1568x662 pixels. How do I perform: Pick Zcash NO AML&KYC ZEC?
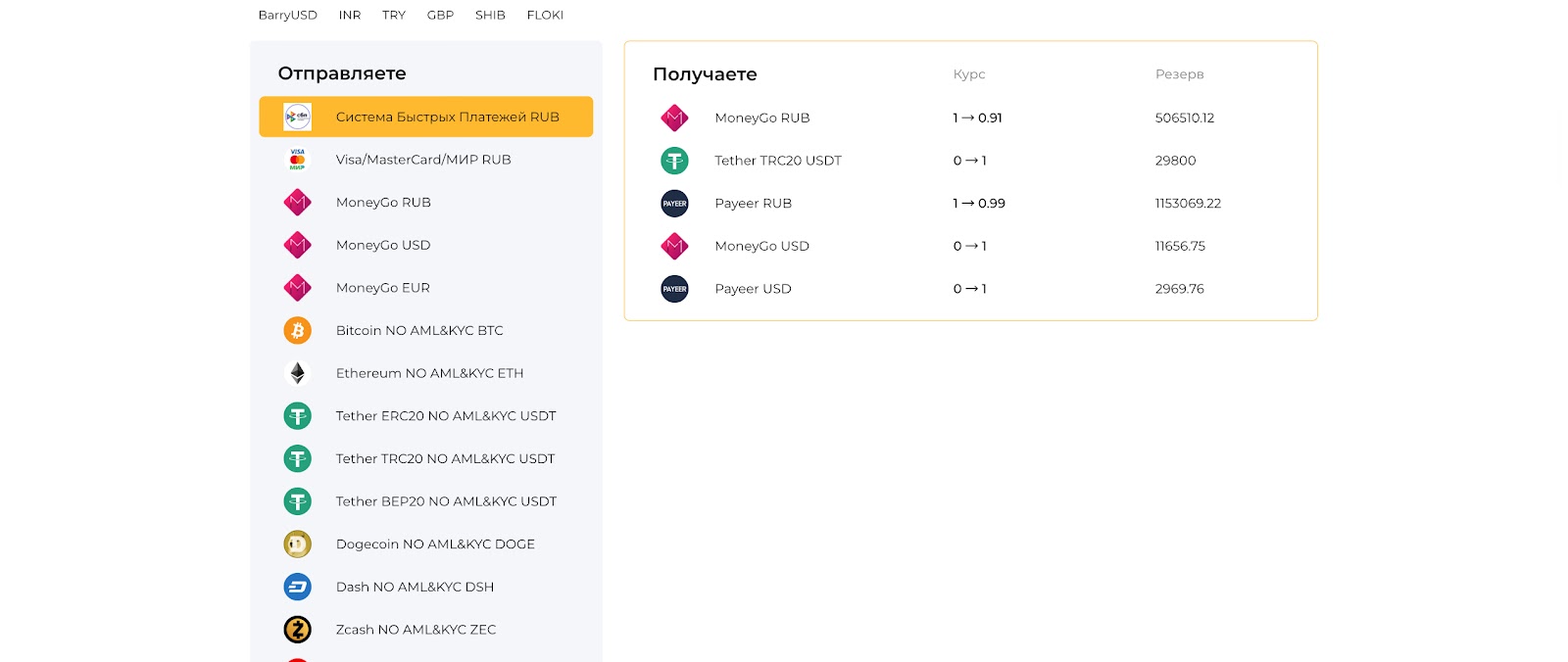426,630
